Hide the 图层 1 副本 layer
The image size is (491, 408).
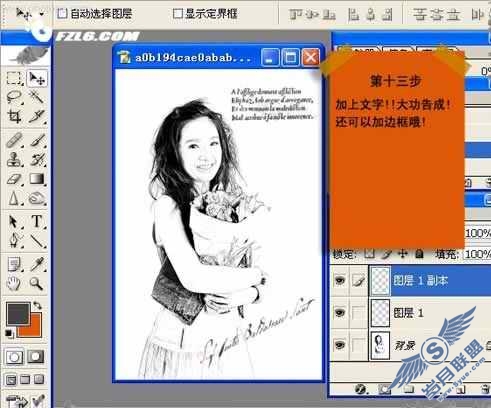click(x=340, y=280)
